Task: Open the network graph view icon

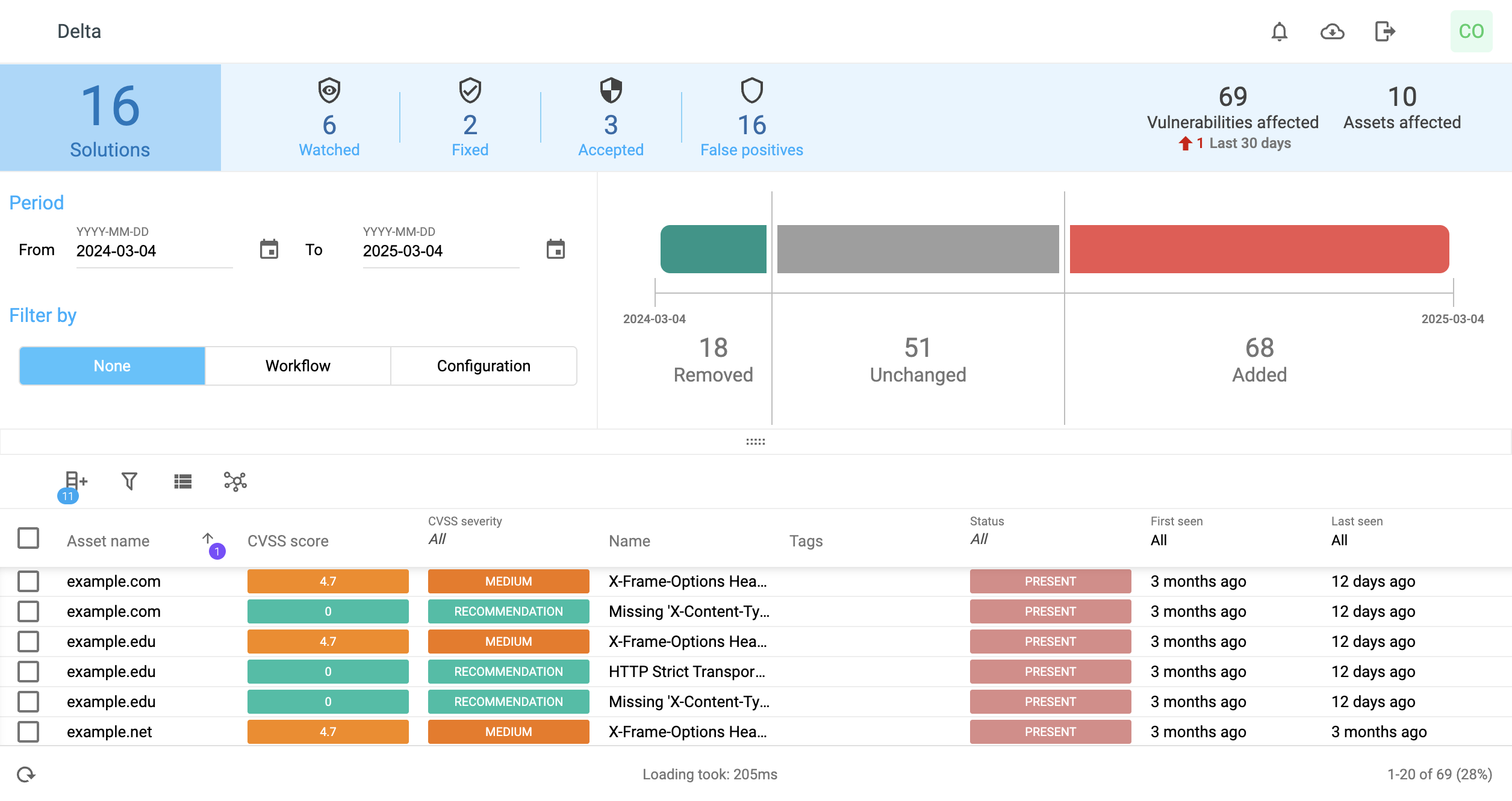Action: (235, 481)
